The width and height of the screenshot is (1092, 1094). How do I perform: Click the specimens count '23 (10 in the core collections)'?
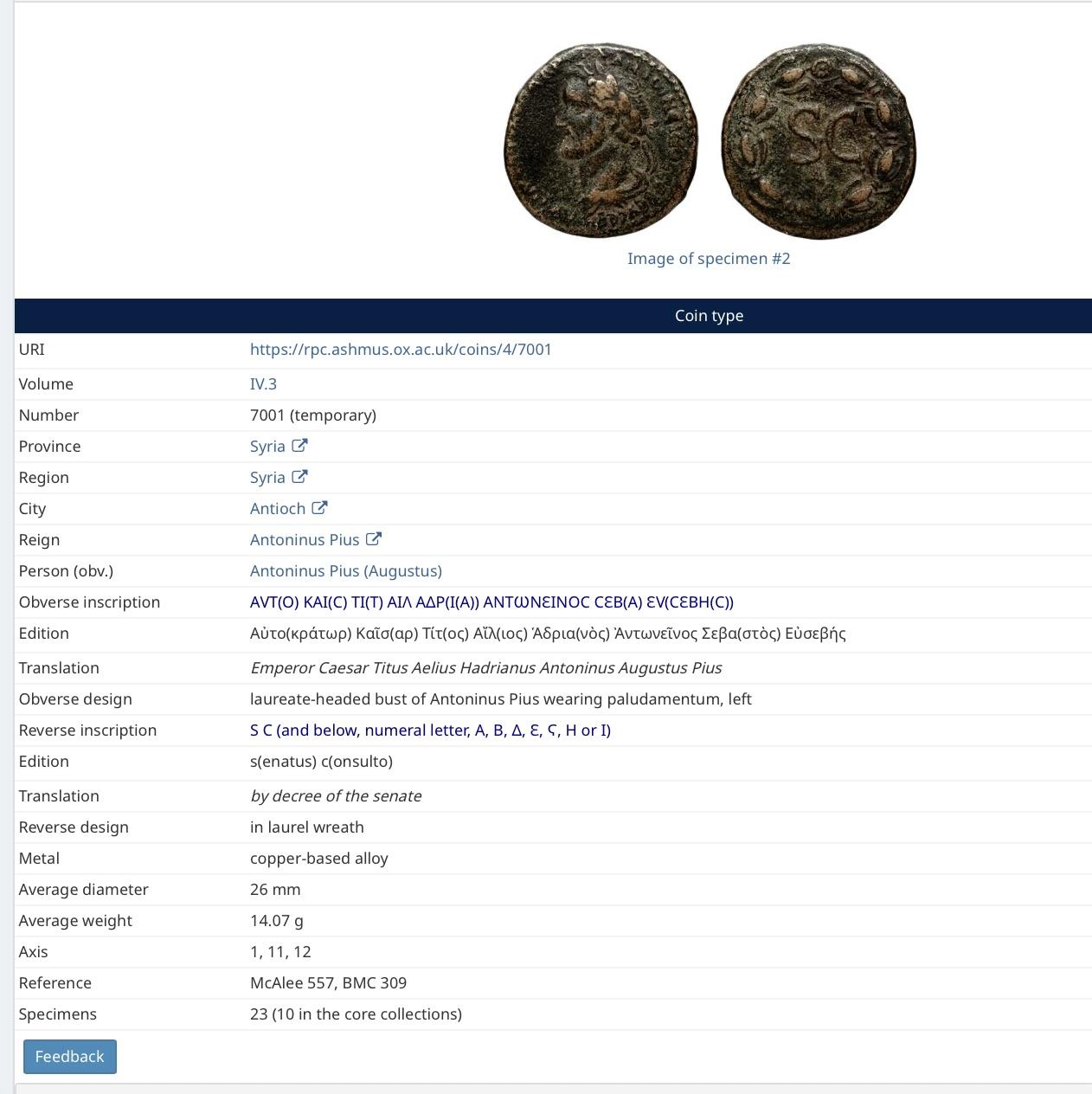[x=356, y=1014]
